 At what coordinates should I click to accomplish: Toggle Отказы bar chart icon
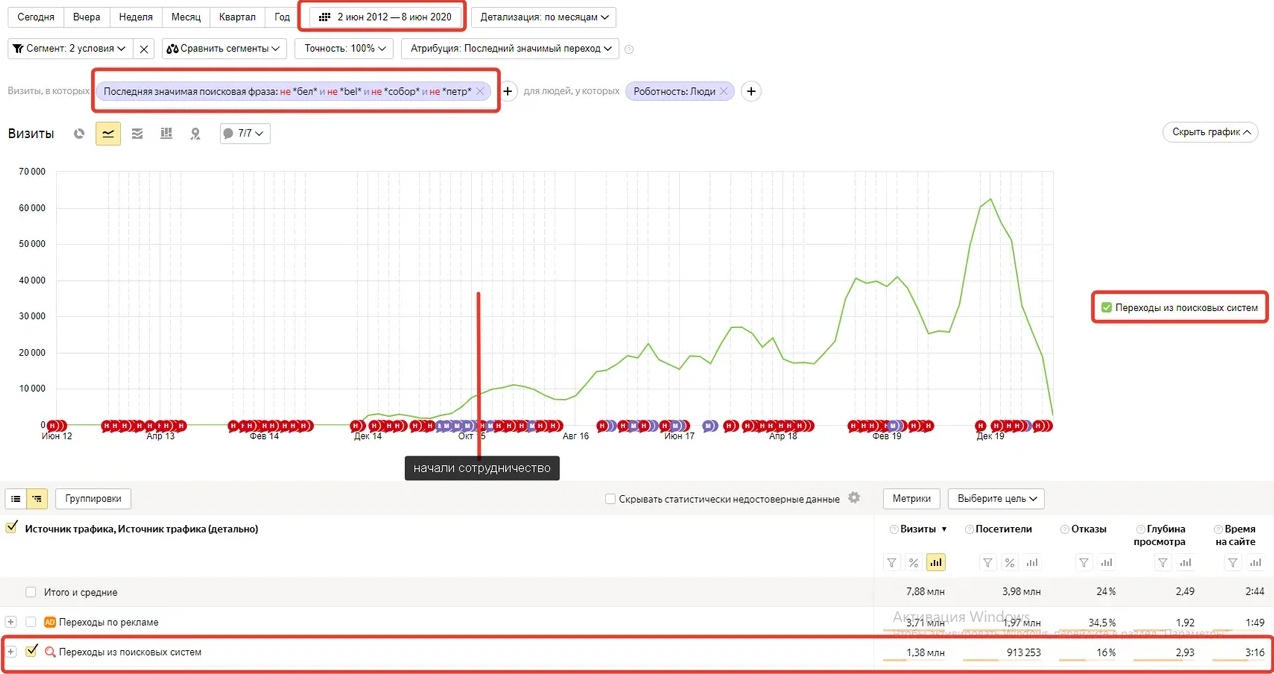1106,563
